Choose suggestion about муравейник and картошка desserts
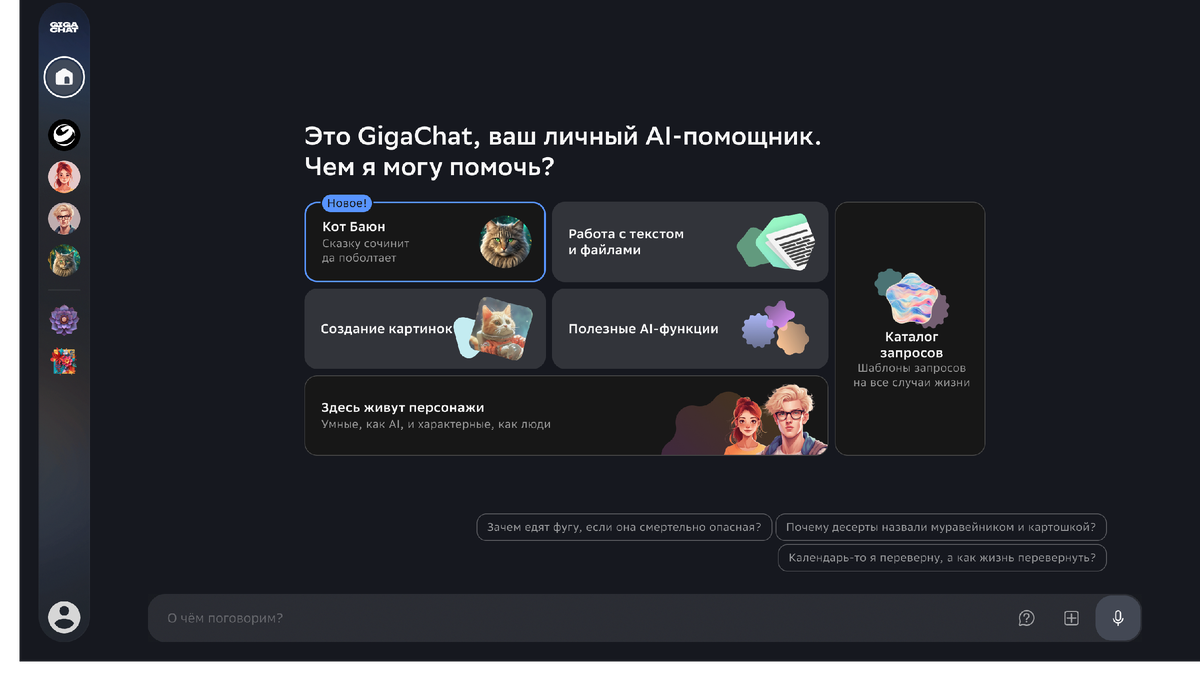This screenshot has height=684, width=1200. [x=941, y=527]
